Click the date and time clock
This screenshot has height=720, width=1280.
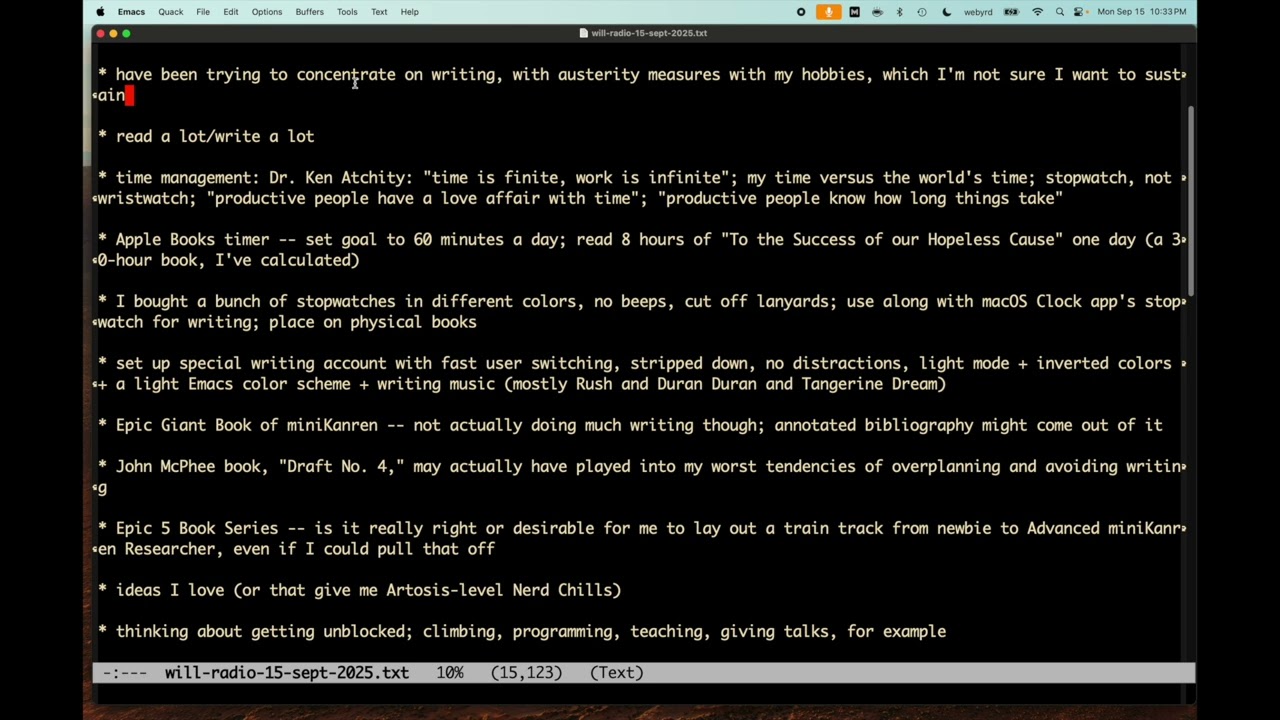click(1141, 12)
